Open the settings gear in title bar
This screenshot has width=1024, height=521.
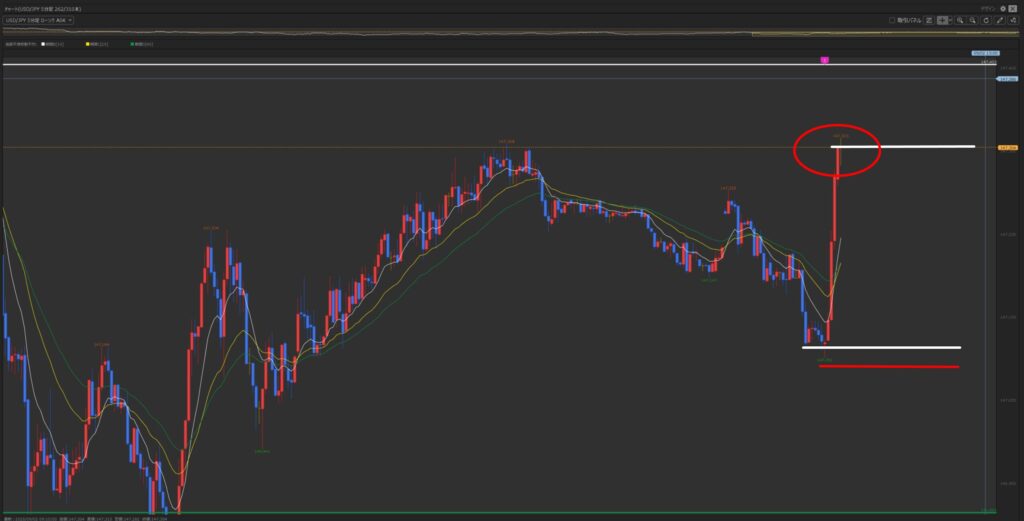[x=1003, y=7]
